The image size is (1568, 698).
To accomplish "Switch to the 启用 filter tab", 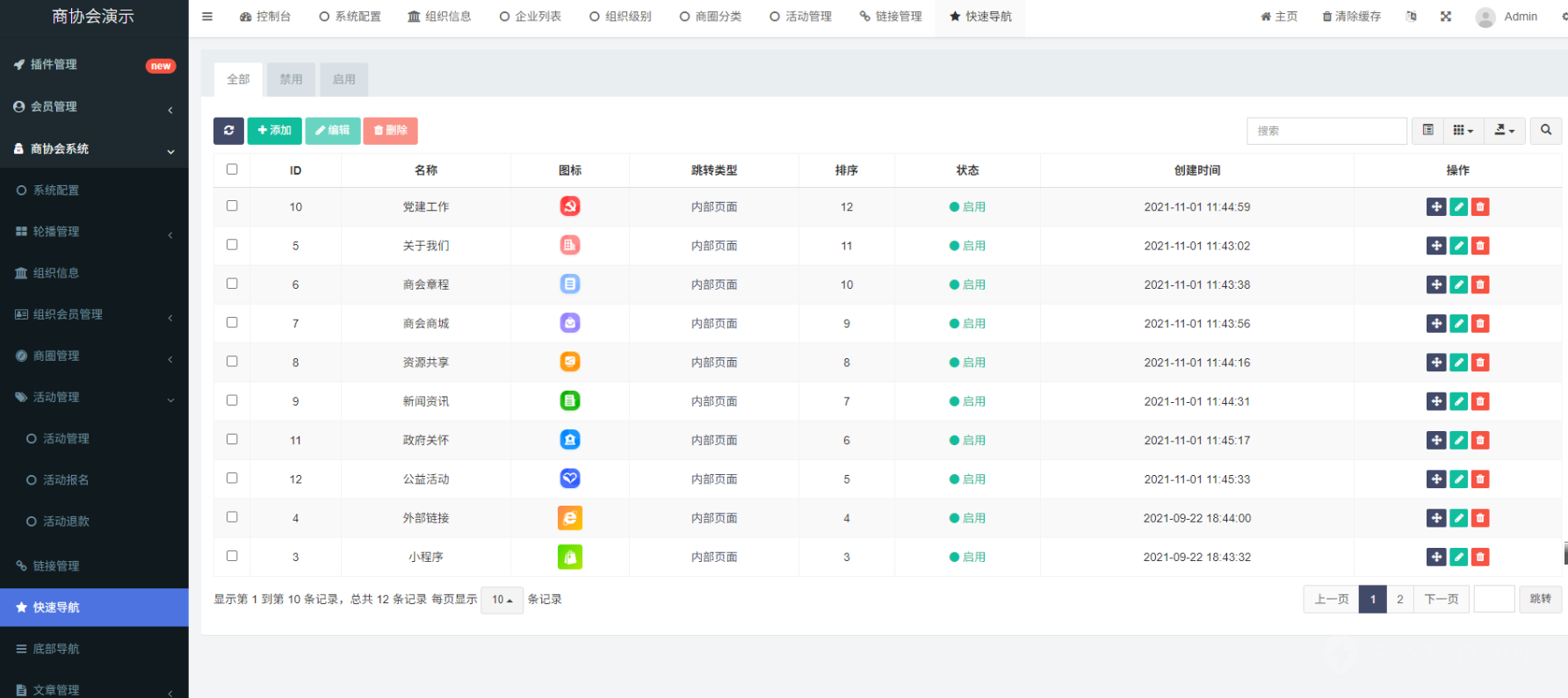I will point(343,79).
